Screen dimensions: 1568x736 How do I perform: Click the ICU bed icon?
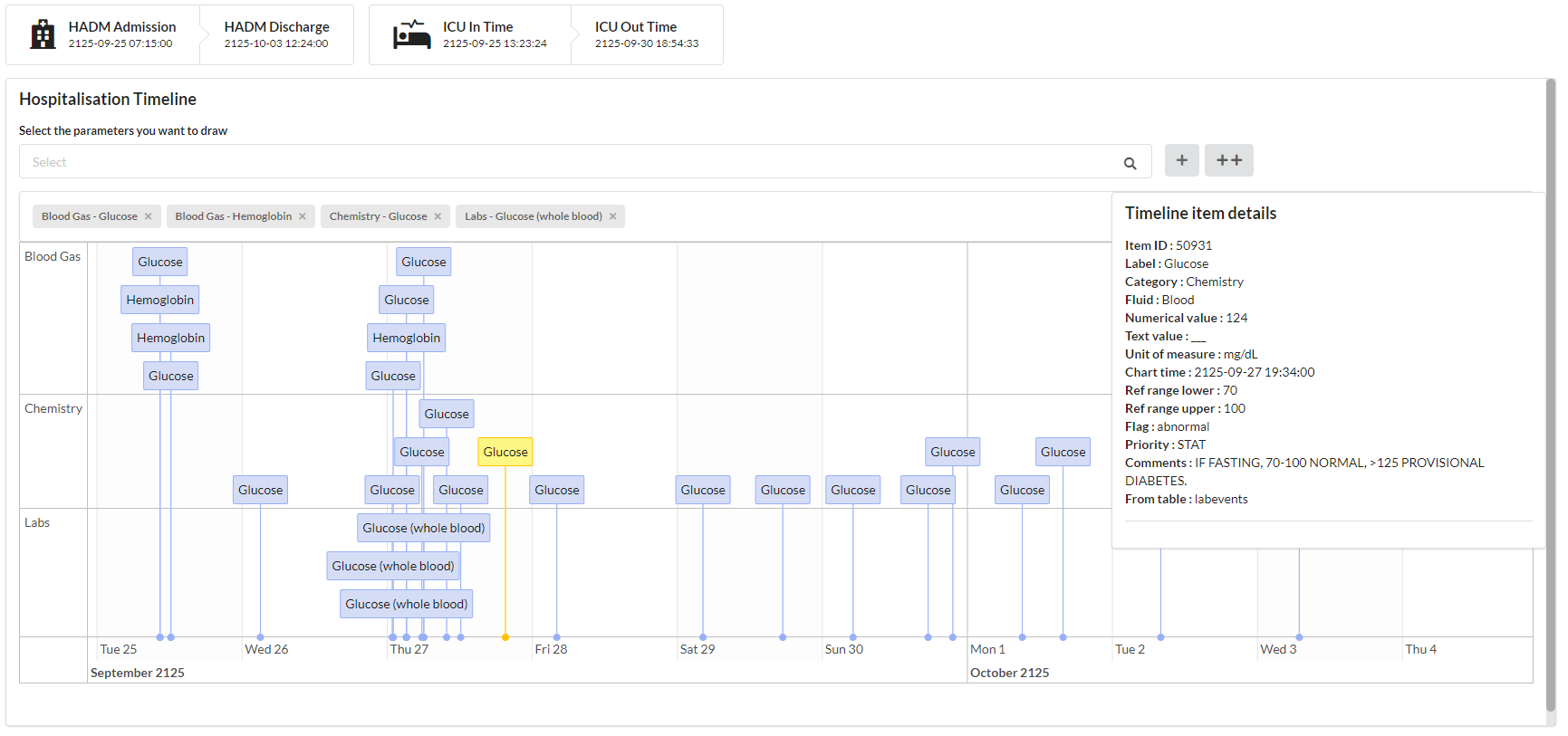click(x=411, y=34)
